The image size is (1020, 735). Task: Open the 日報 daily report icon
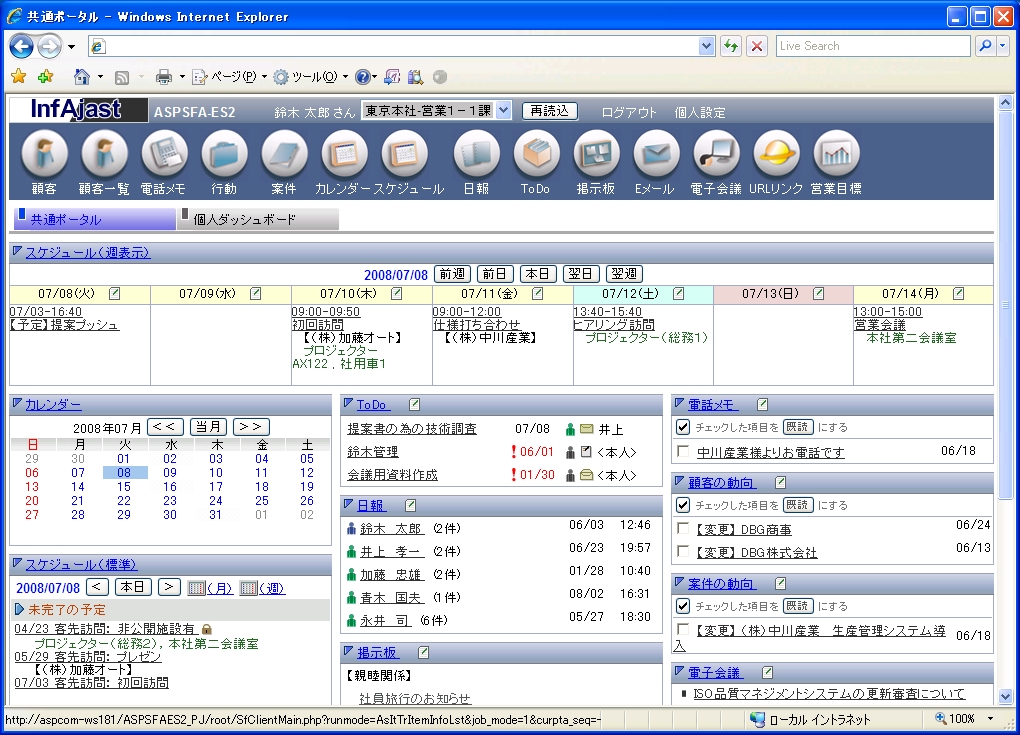[x=476, y=155]
